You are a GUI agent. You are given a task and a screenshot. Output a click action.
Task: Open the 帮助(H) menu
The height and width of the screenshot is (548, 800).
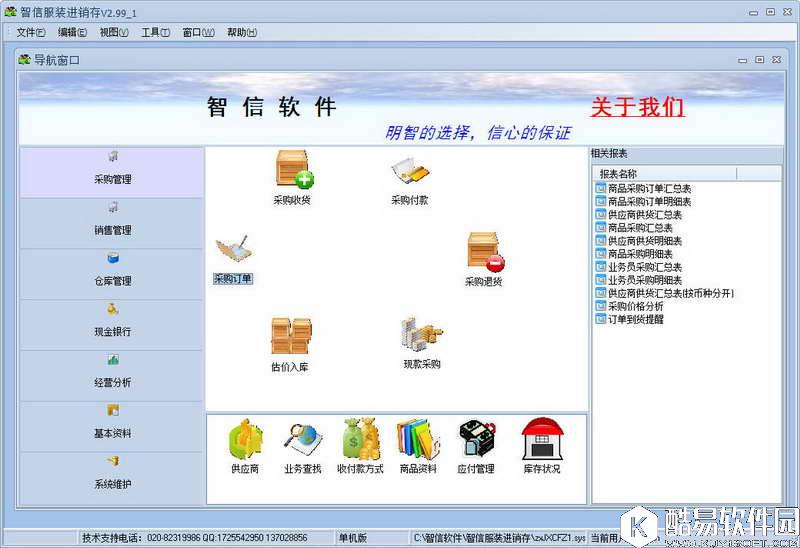coord(242,33)
